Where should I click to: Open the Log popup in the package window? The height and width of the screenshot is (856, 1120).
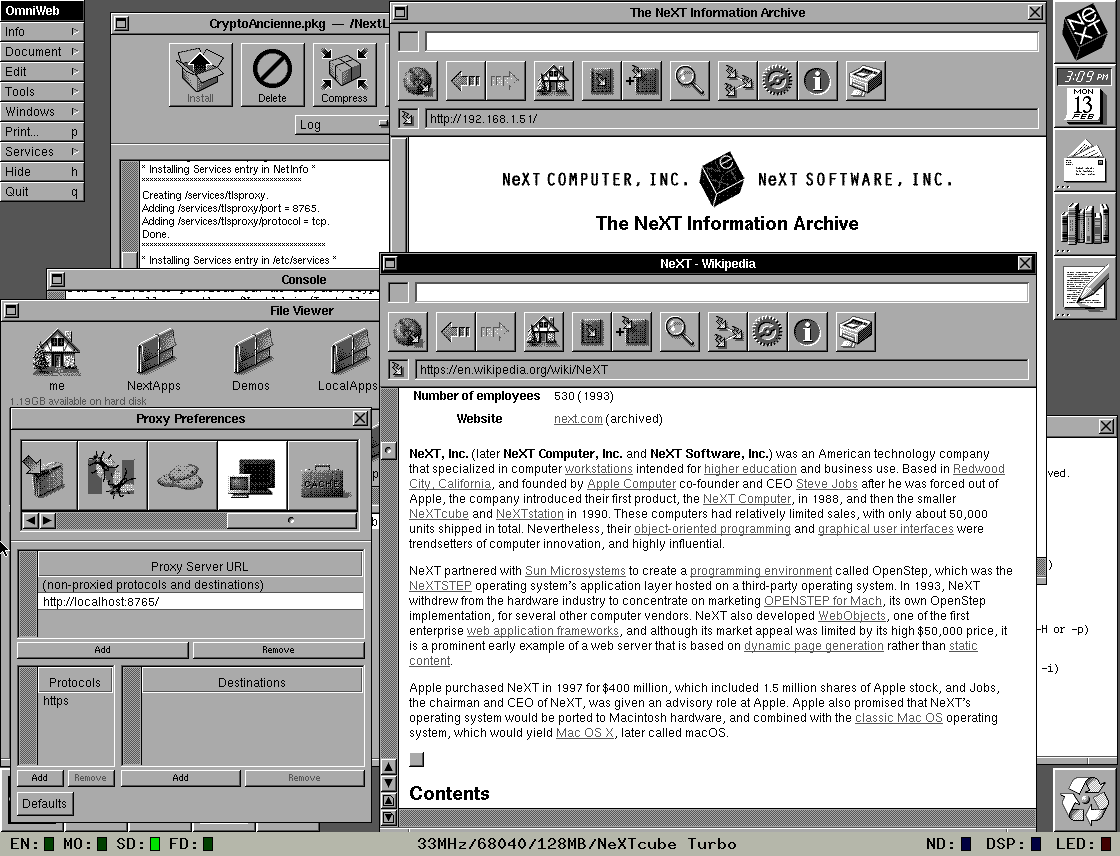pos(342,125)
